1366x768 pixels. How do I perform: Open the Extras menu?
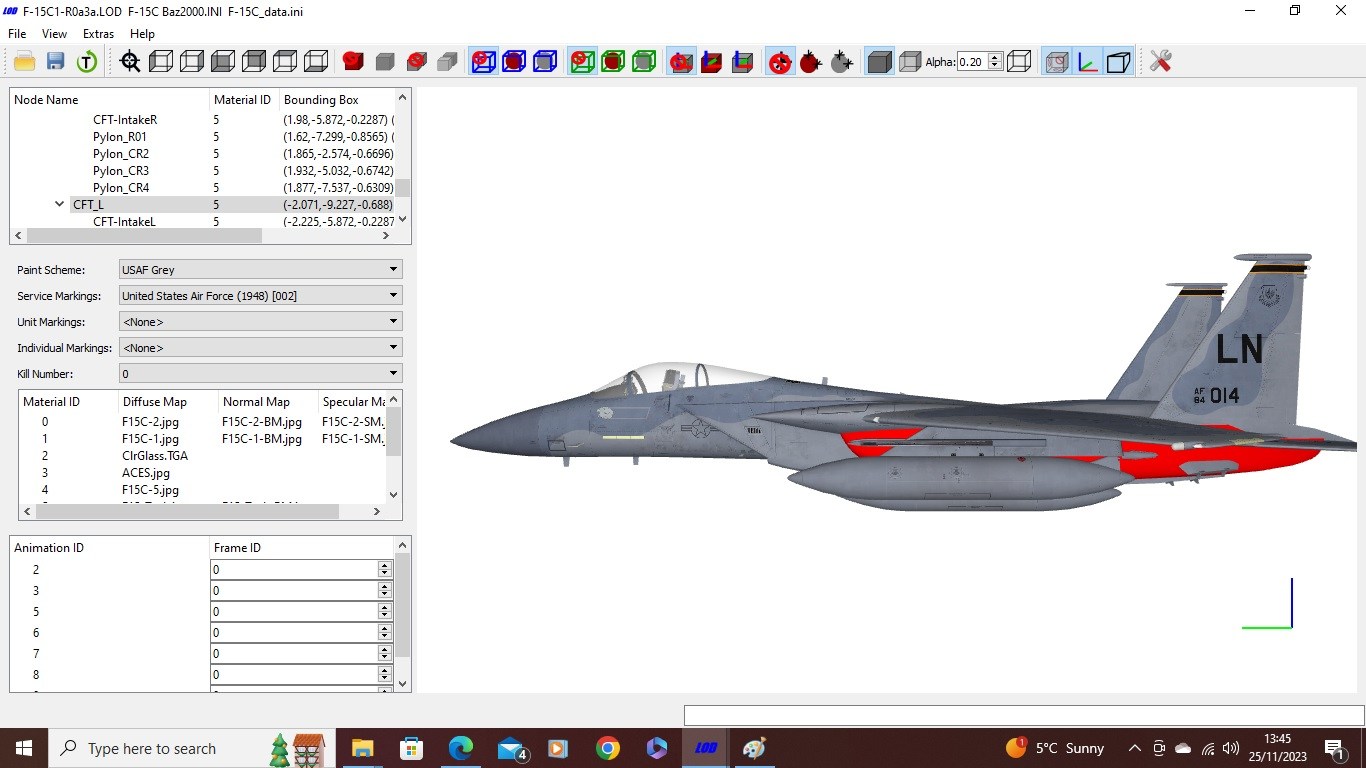pyautogui.click(x=98, y=34)
